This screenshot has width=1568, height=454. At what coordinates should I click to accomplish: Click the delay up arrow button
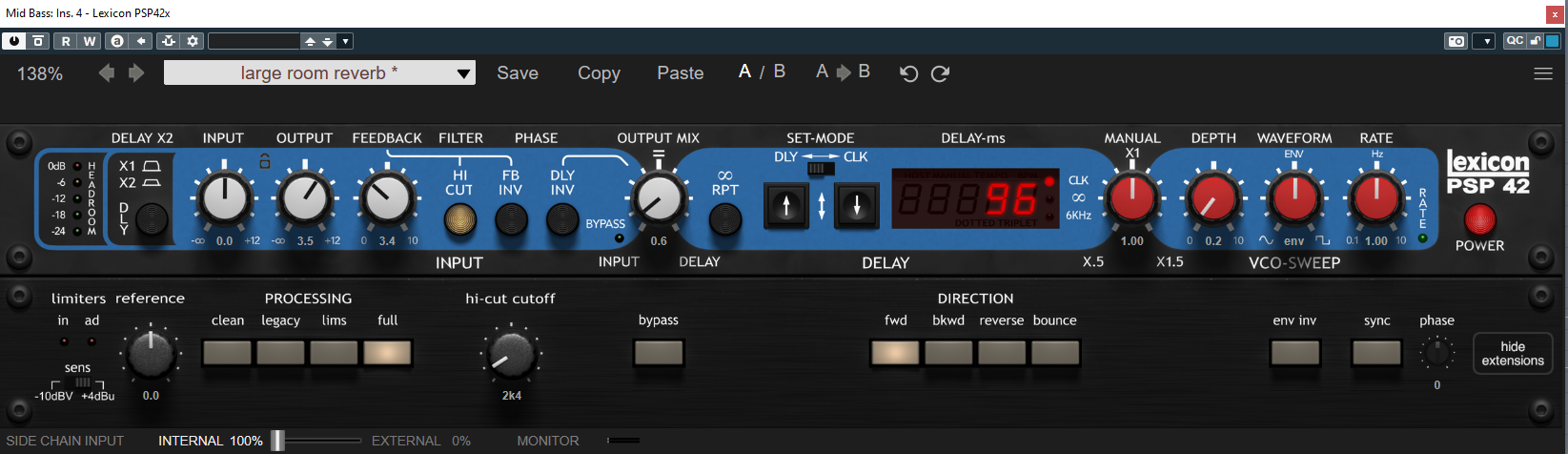pos(786,205)
